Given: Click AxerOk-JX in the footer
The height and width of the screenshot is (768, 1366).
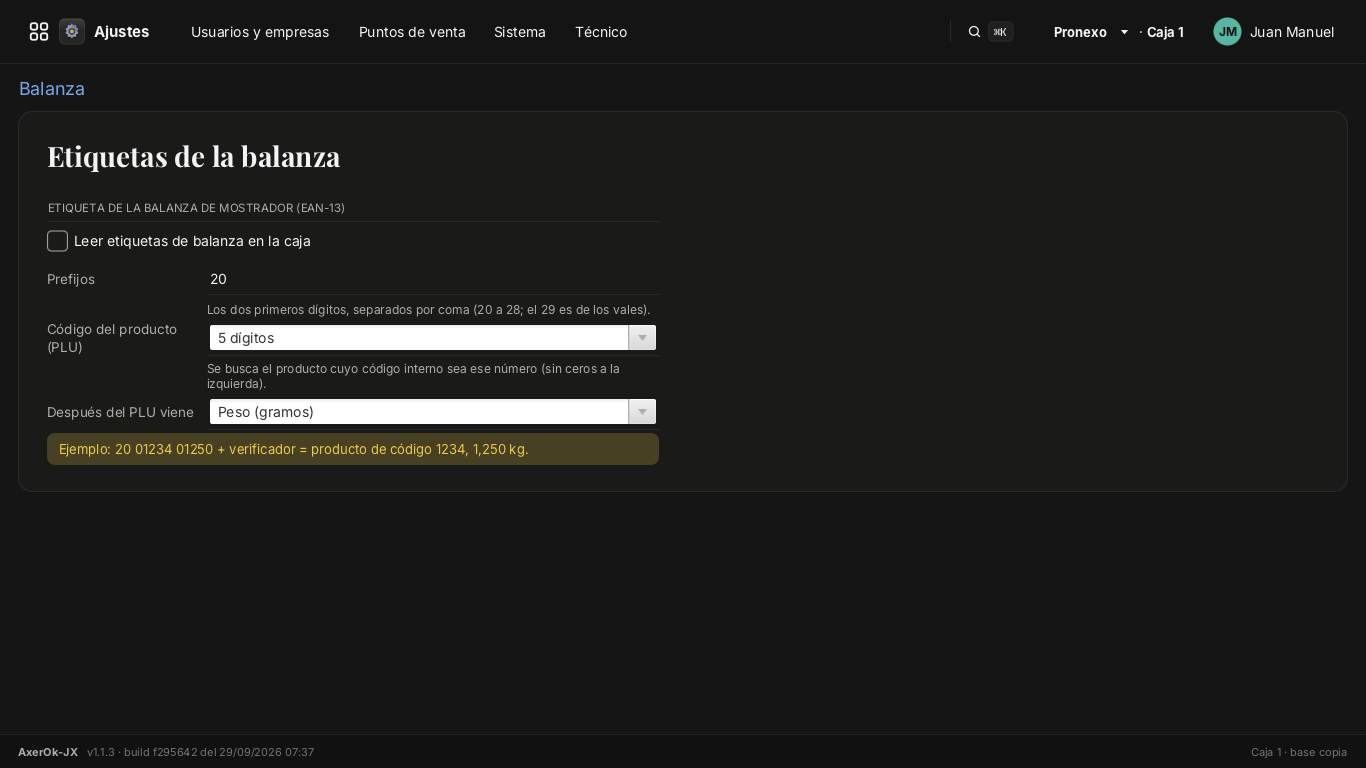Looking at the screenshot, I should pyautogui.click(x=48, y=752).
